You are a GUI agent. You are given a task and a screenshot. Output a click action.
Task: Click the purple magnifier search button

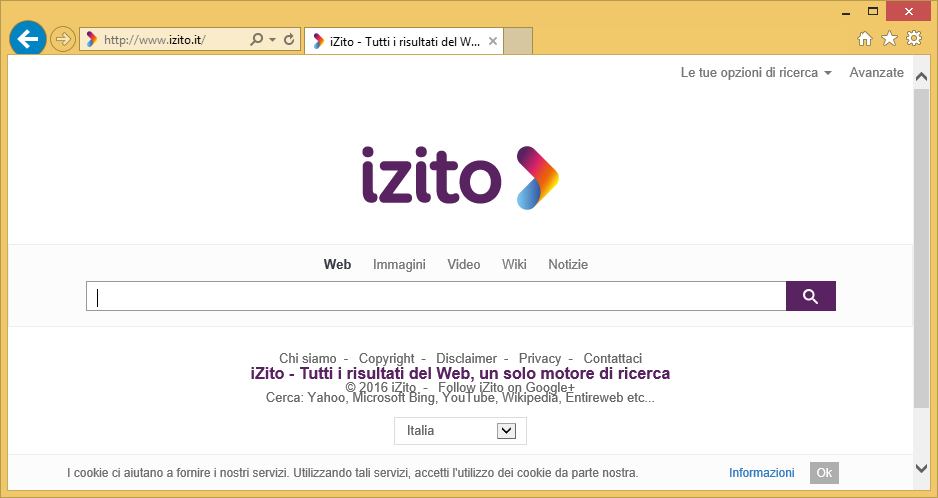811,296
